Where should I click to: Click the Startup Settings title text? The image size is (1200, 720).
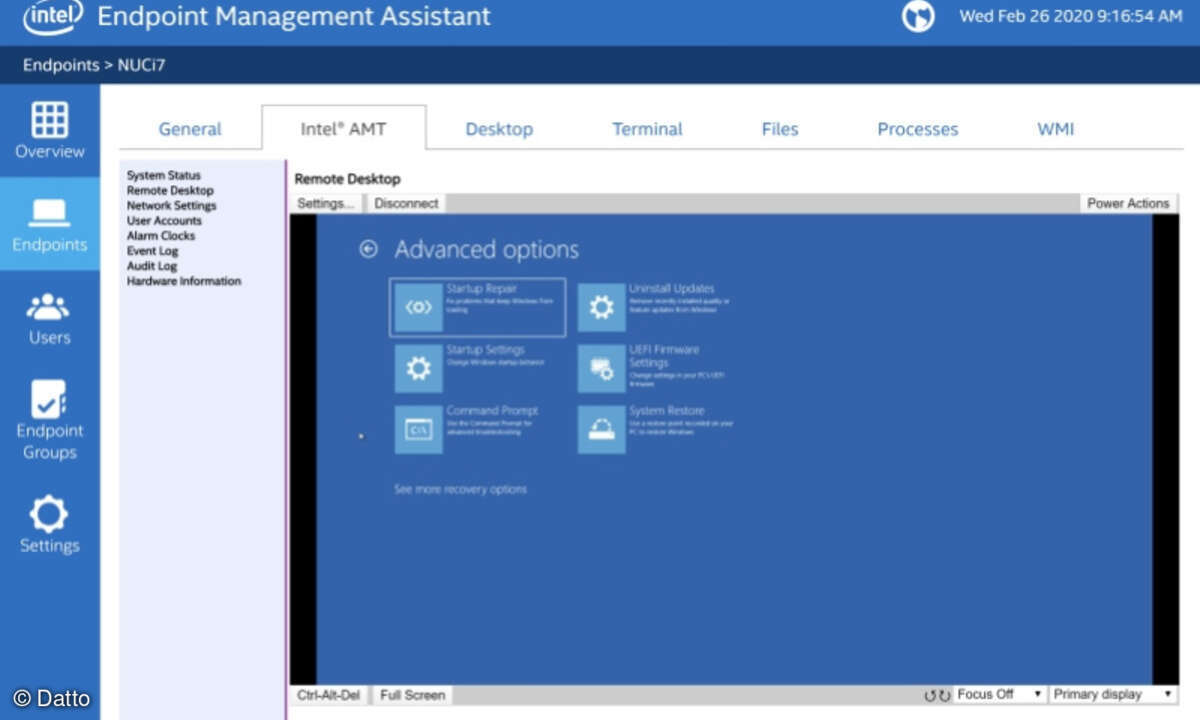tap(485, 350)
